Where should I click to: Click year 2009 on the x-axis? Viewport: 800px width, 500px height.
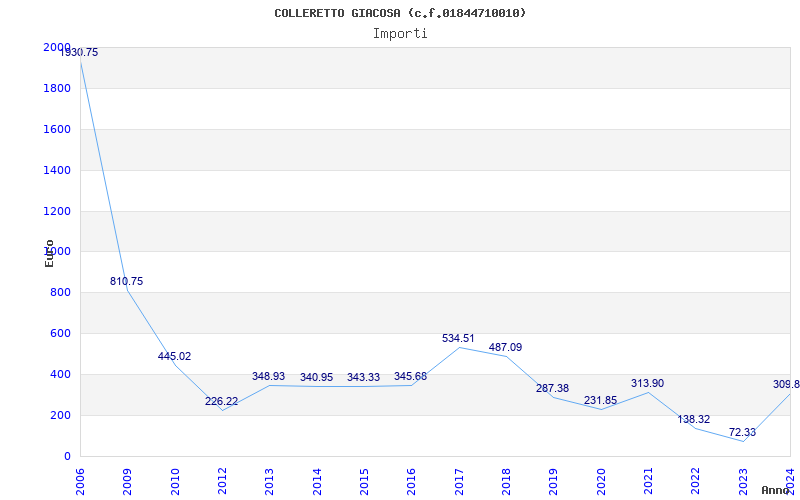[x=128, y=481]
